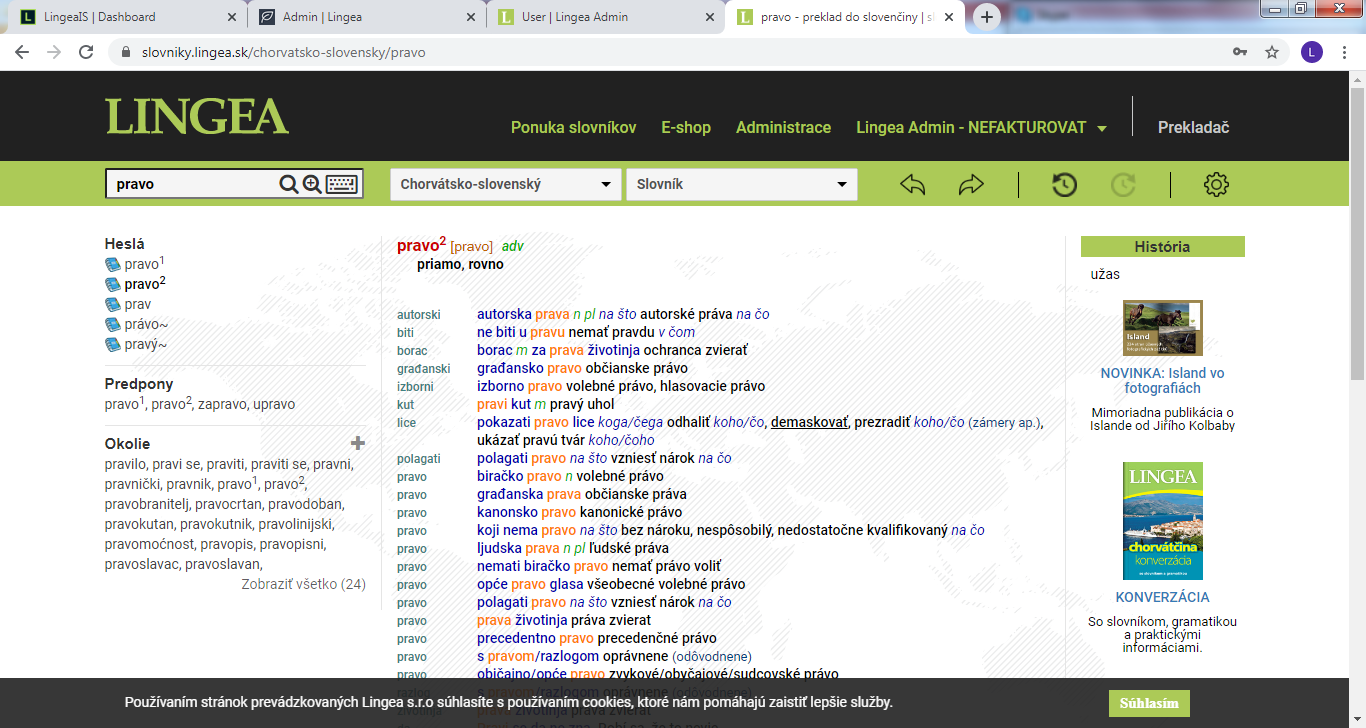The image size is (1366, 728).
Task: Click underlined demaskovať translation
Action: pyautogui.click(x=810, y=422)
